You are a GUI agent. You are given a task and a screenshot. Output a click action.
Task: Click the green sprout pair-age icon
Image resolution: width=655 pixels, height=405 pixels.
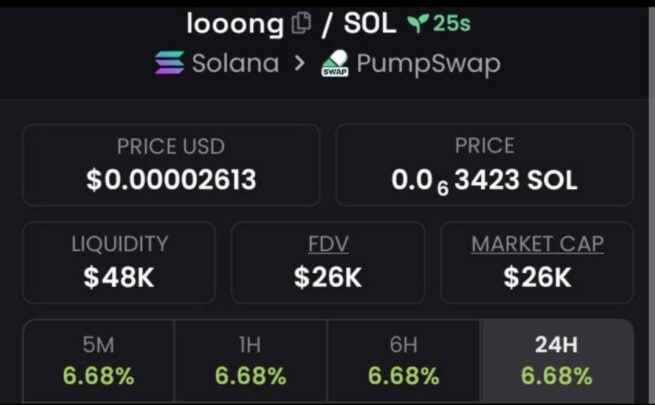pyautogui.click(x=418, y=23)
